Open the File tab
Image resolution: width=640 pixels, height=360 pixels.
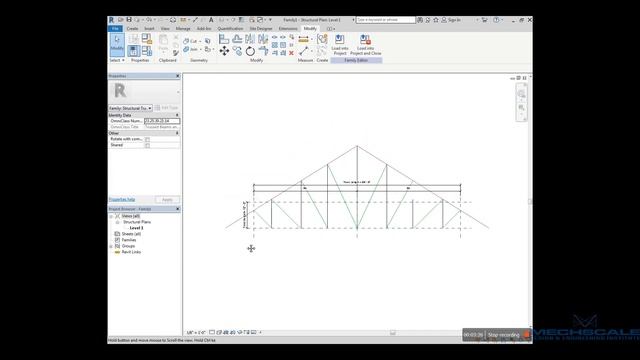pos(115,29)
